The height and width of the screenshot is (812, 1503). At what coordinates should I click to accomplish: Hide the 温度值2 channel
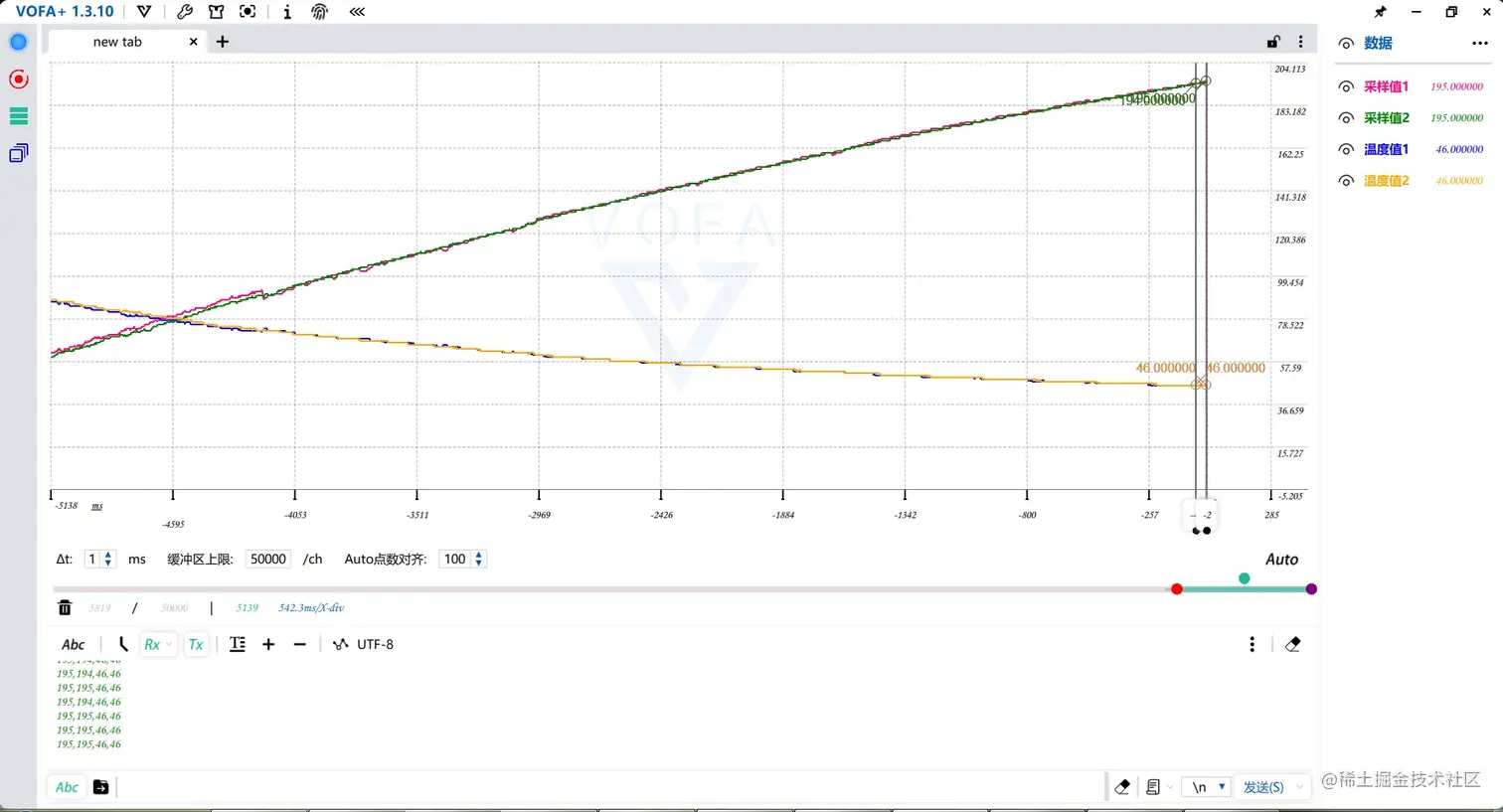1346,181
